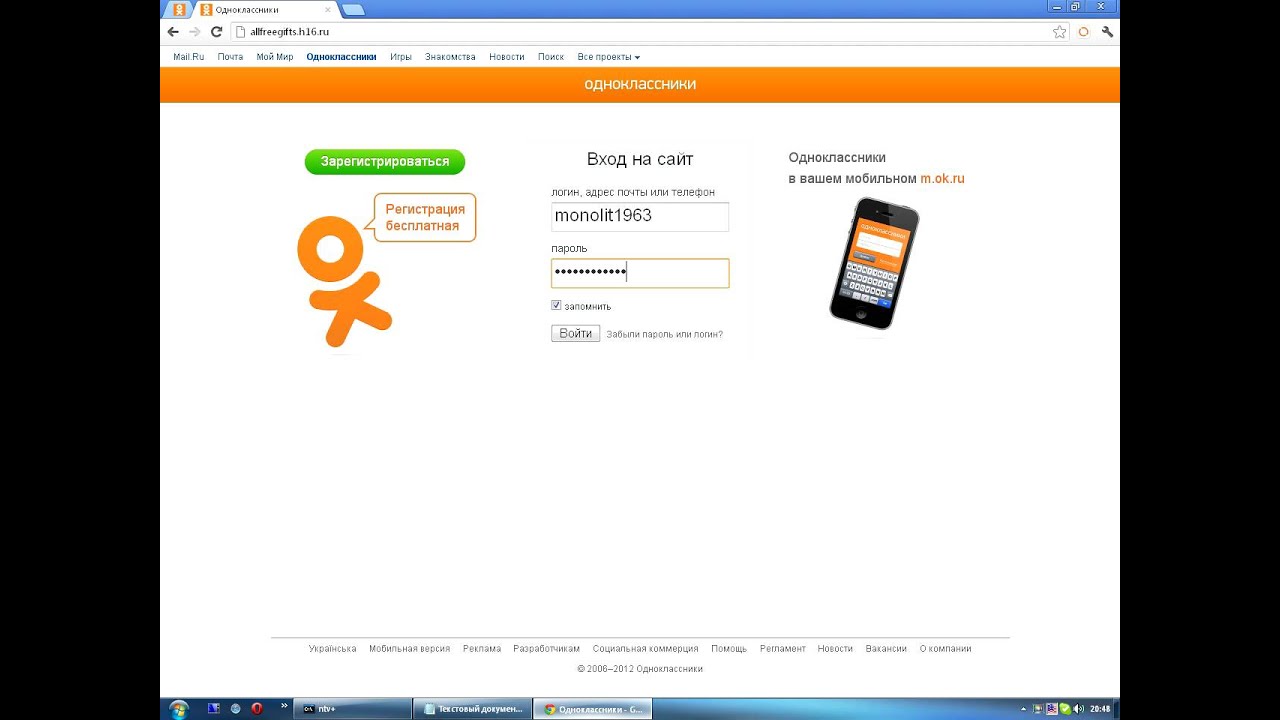The image size is (1280, 720).
Task: Click the round globe quick launch icon
Action: [235, 709]
